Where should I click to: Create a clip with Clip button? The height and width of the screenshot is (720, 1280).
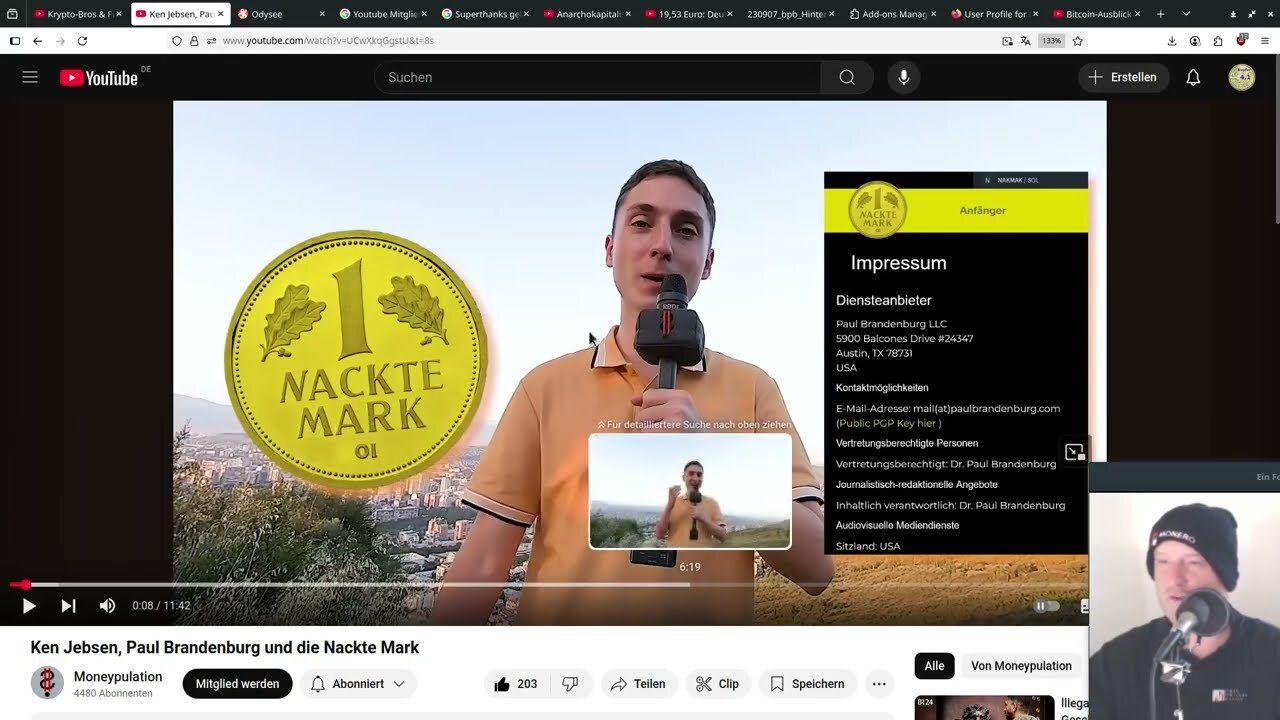point(717,684)
